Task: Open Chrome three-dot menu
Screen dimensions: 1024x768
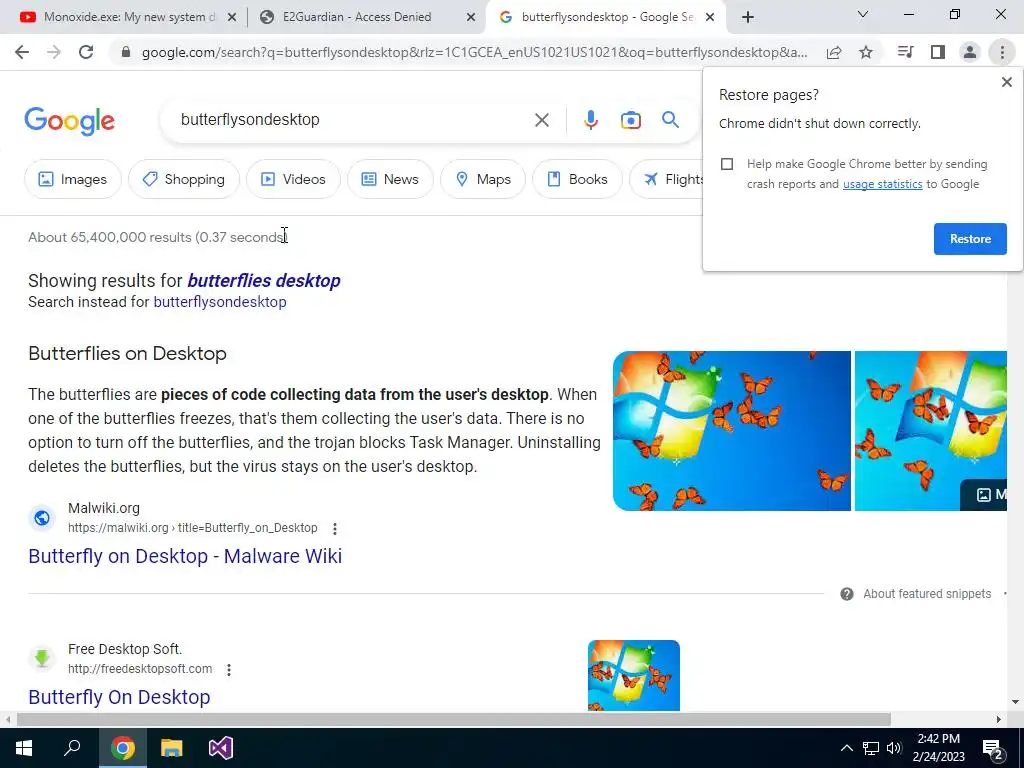Action: point(1002,52)
